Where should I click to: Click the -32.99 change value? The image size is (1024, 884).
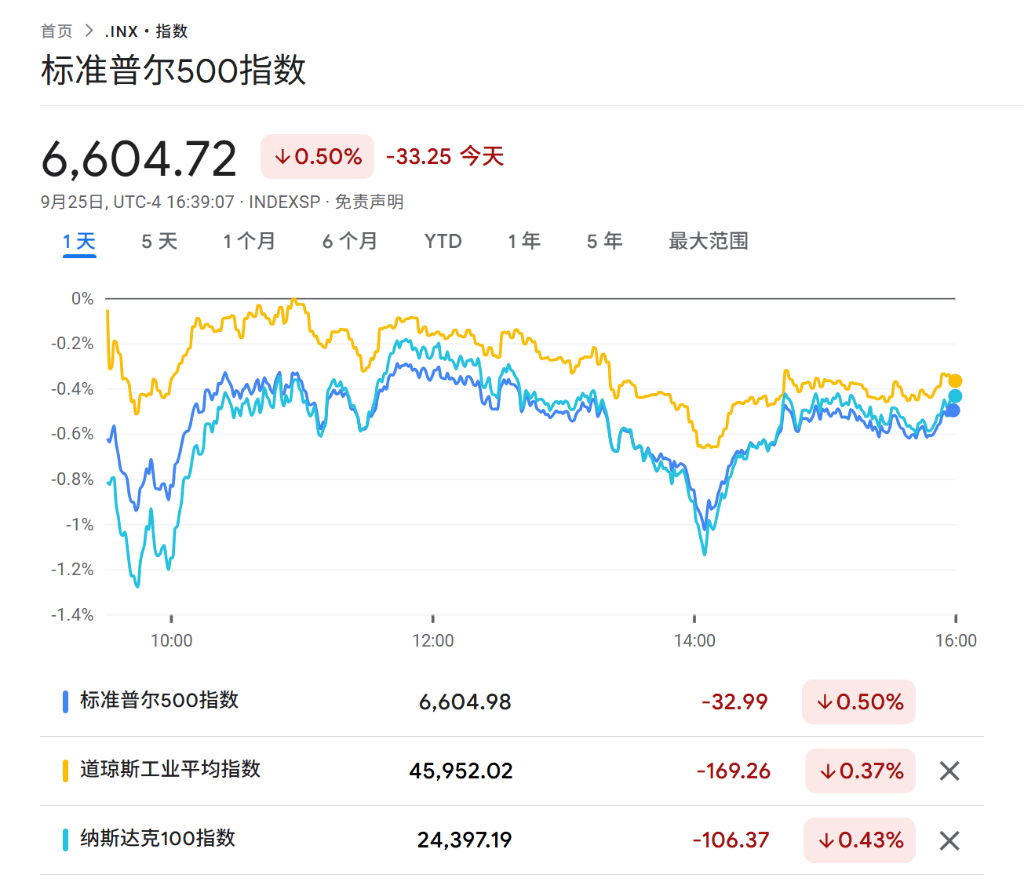735,702
